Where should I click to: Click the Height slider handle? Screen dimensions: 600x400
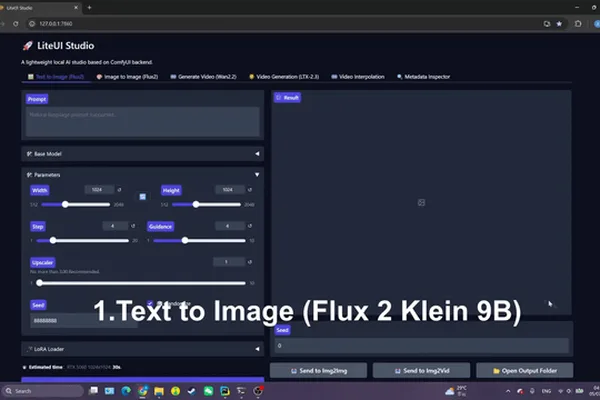[196, 204]
